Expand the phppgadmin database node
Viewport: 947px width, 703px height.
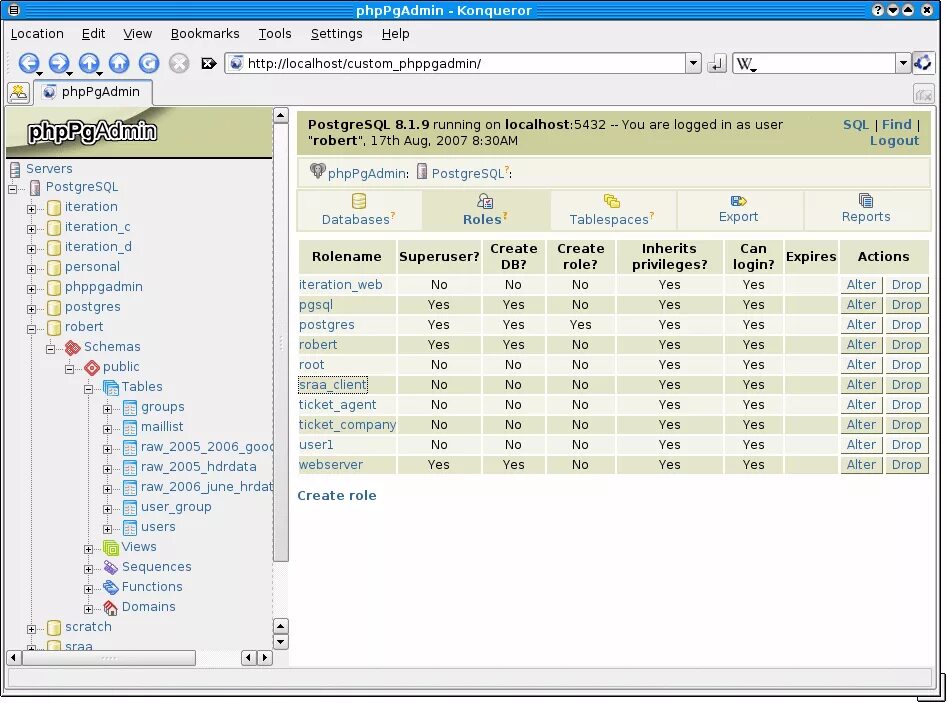coord(31,289)
